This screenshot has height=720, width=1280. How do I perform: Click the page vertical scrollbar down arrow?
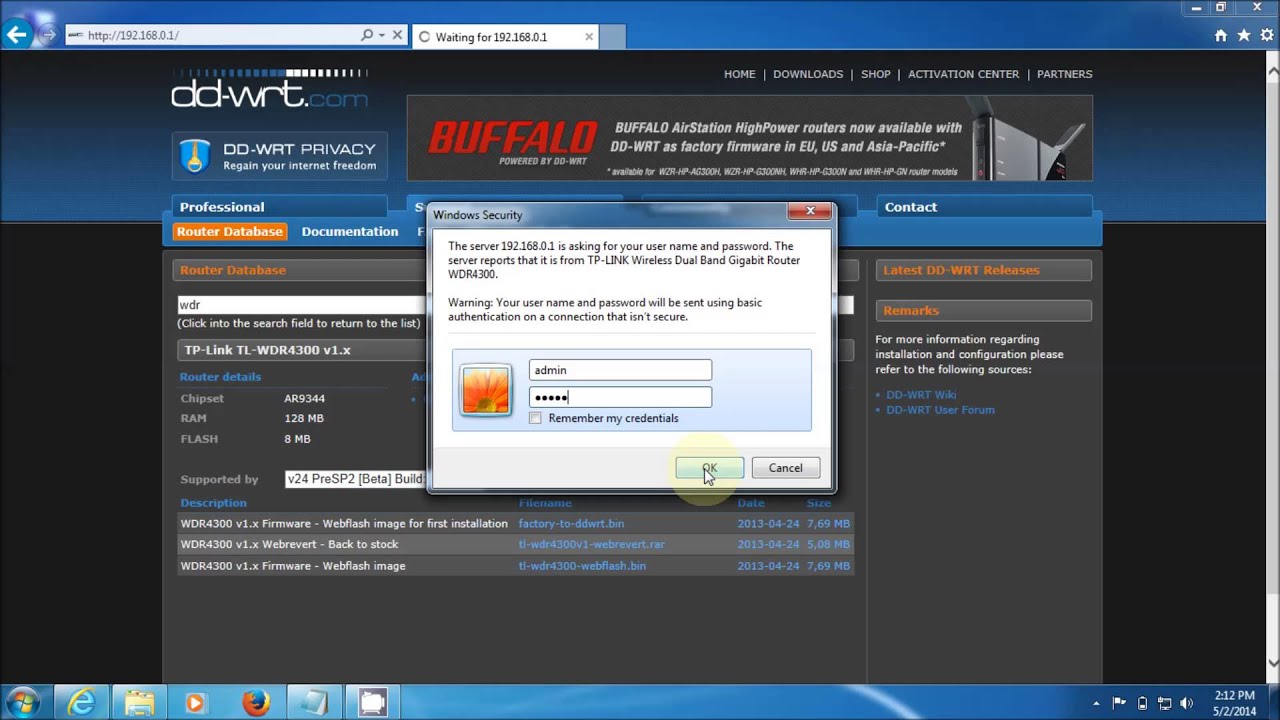point(1272,663)
